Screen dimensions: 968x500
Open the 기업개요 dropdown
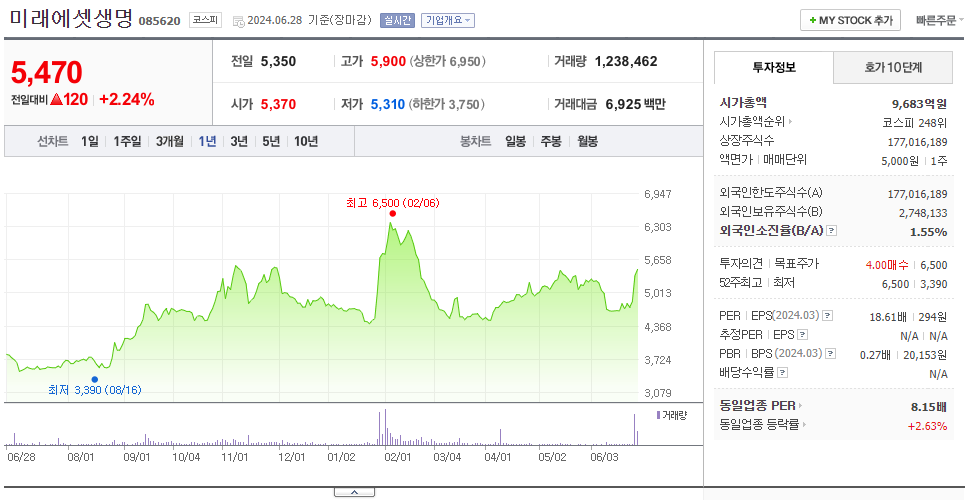click(x=448, y=20)
